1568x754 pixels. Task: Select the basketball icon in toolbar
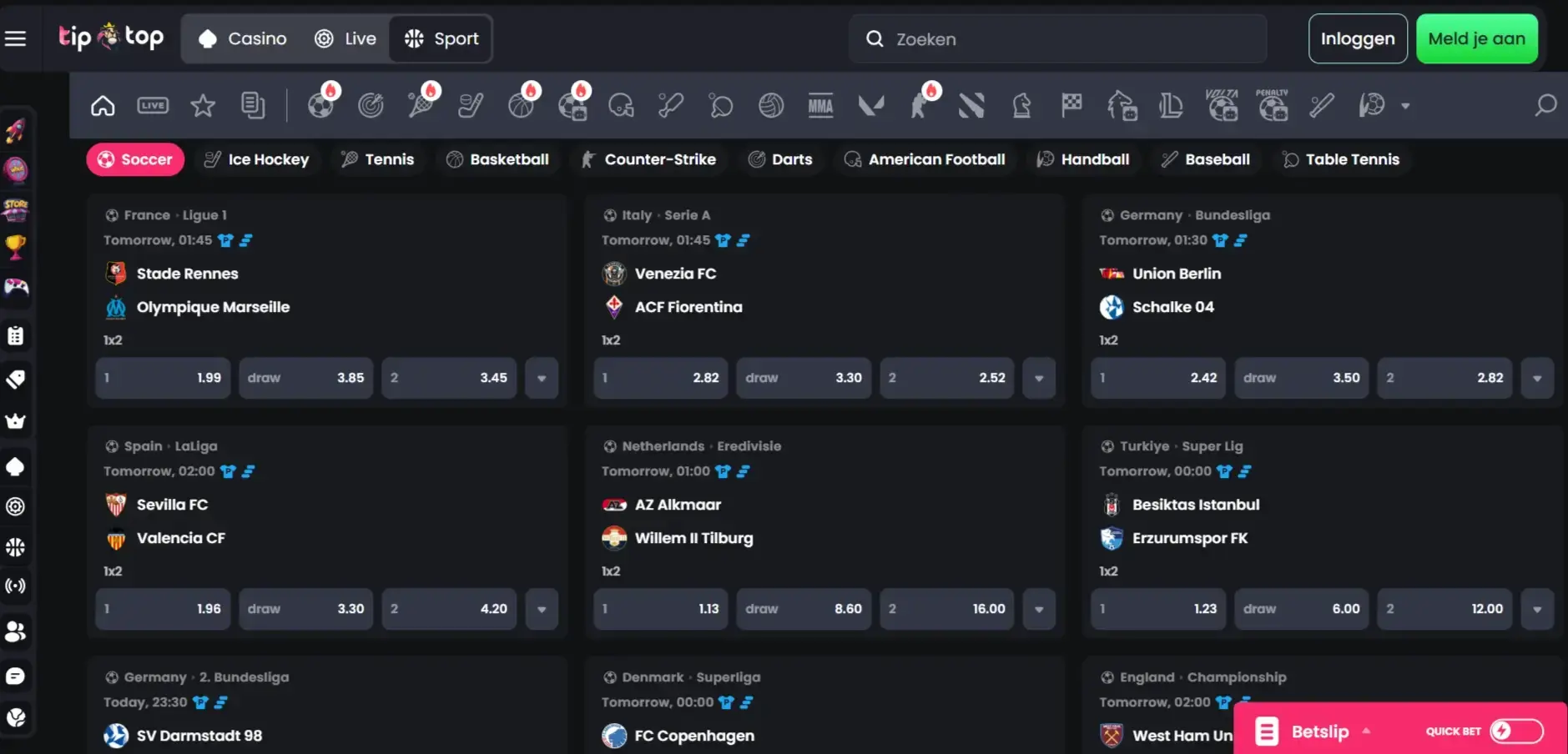(521, 106)
